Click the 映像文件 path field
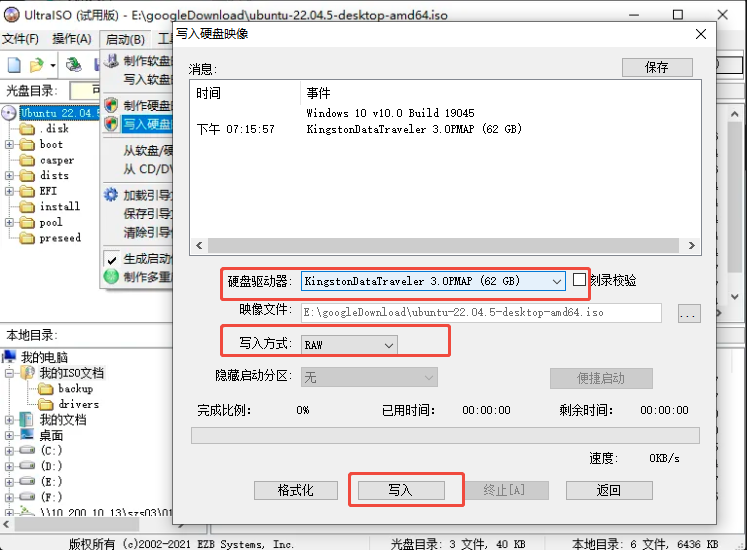 click(x=481, y=313)
